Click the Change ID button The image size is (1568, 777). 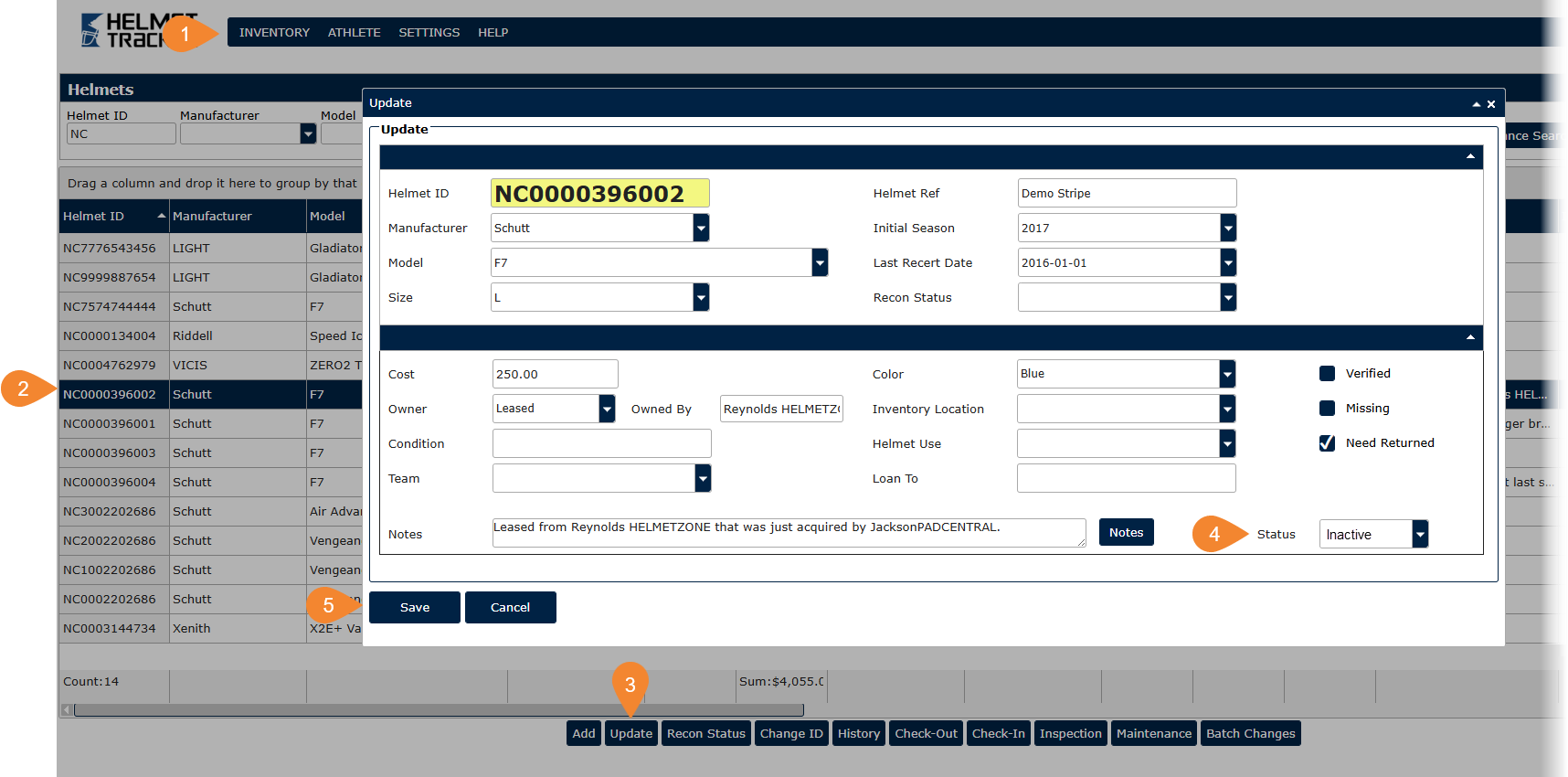point(791,733)
